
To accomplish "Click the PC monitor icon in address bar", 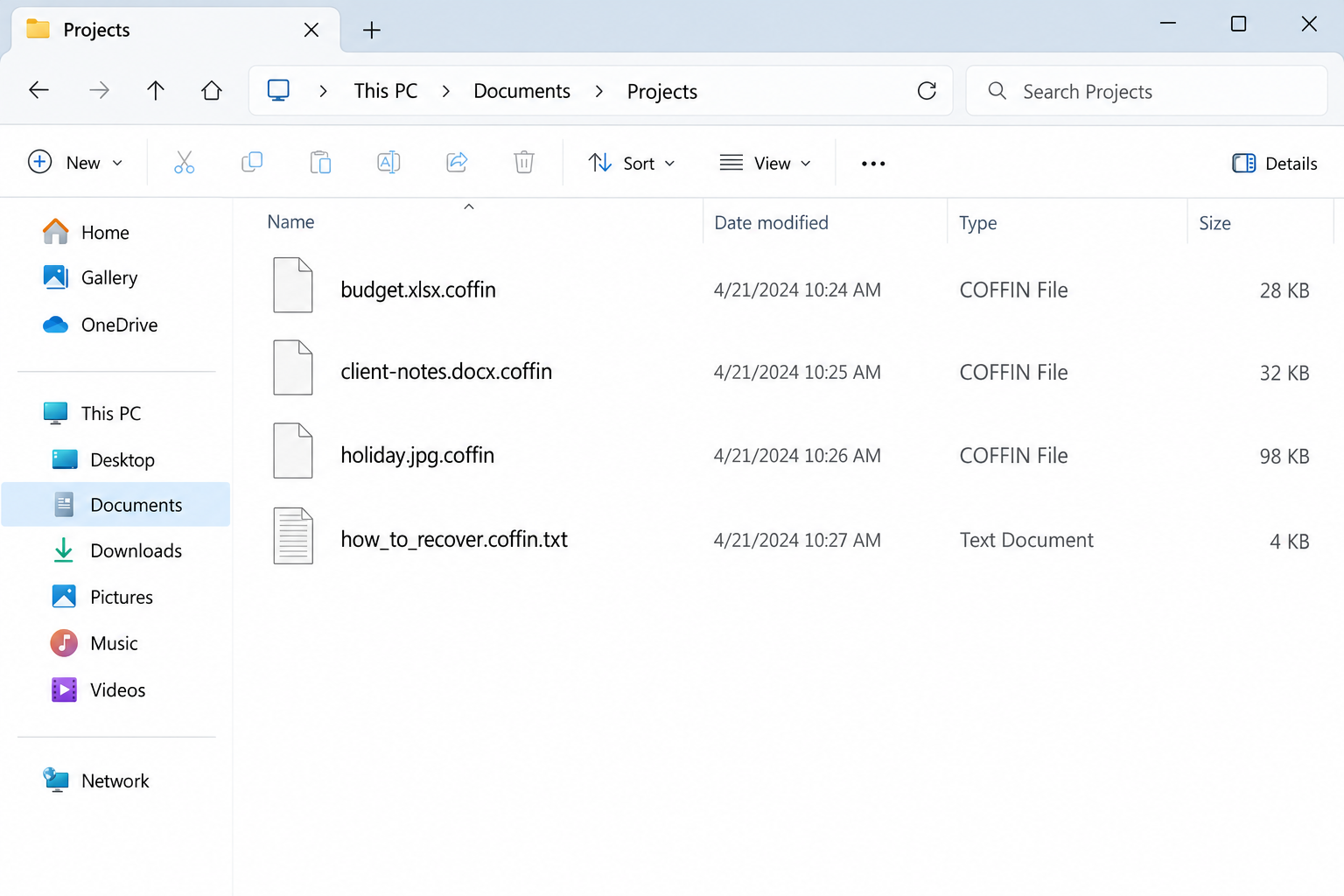I will click(x=278, y=91).
